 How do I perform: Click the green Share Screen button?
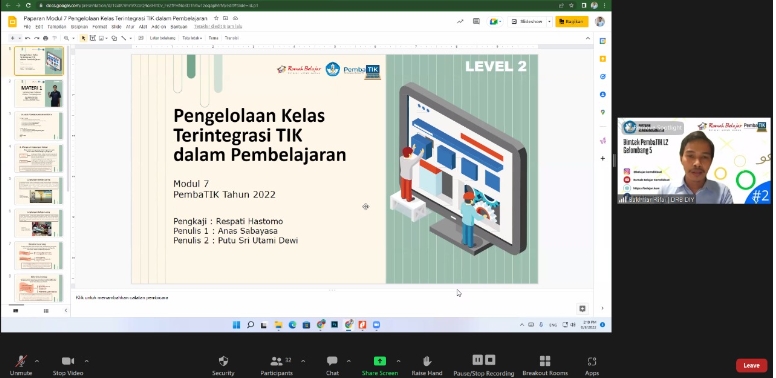pos(380,365)
